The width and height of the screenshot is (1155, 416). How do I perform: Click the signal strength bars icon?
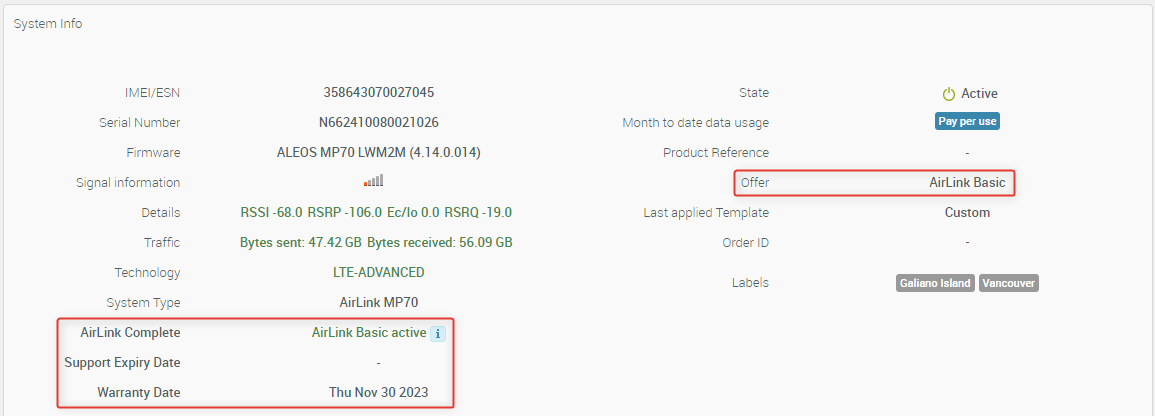coord(373,182)
